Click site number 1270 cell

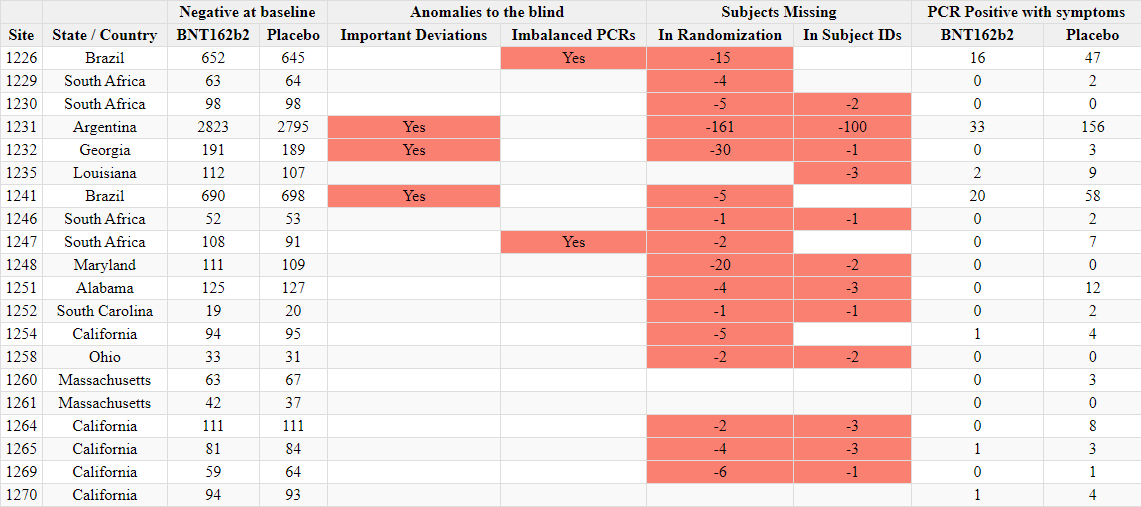(x=21, y=495)
